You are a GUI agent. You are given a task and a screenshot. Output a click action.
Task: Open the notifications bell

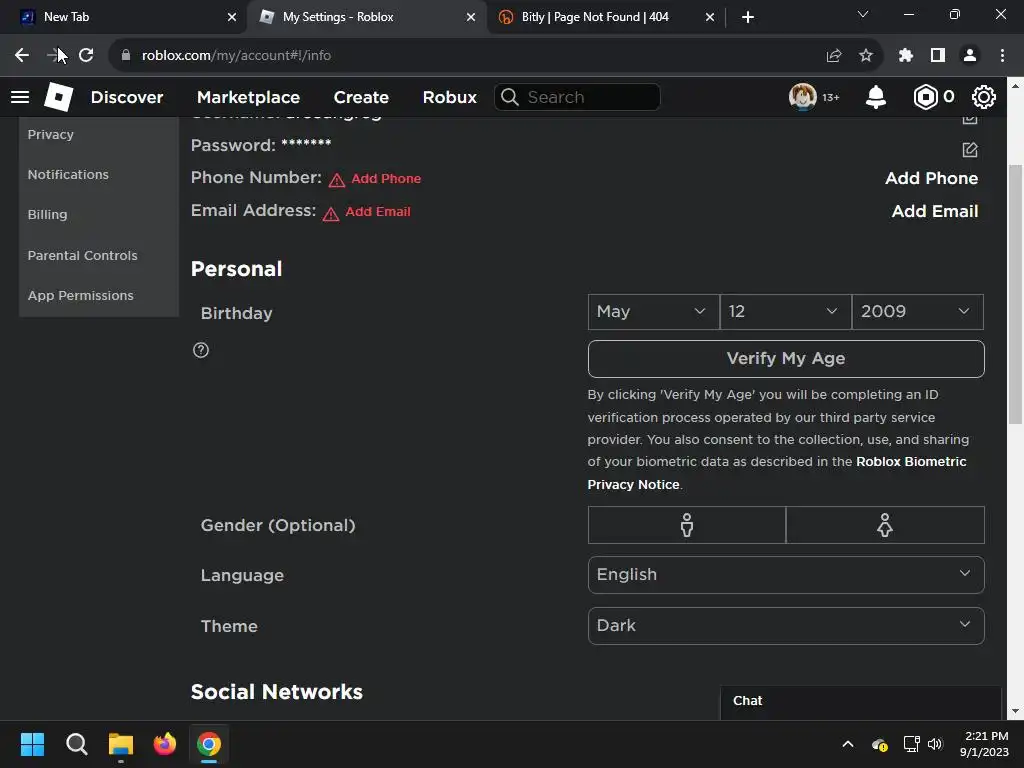pos(876,97)
